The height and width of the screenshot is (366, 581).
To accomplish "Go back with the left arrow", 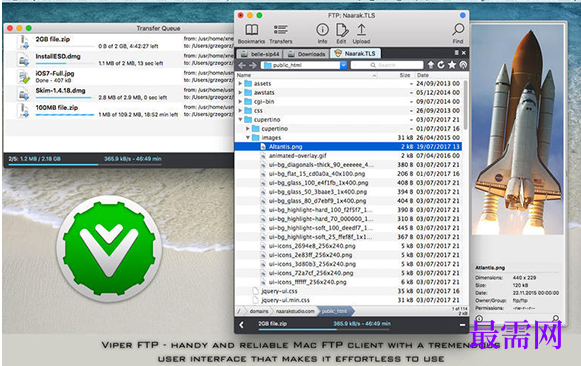I will [x=242, y=65].
